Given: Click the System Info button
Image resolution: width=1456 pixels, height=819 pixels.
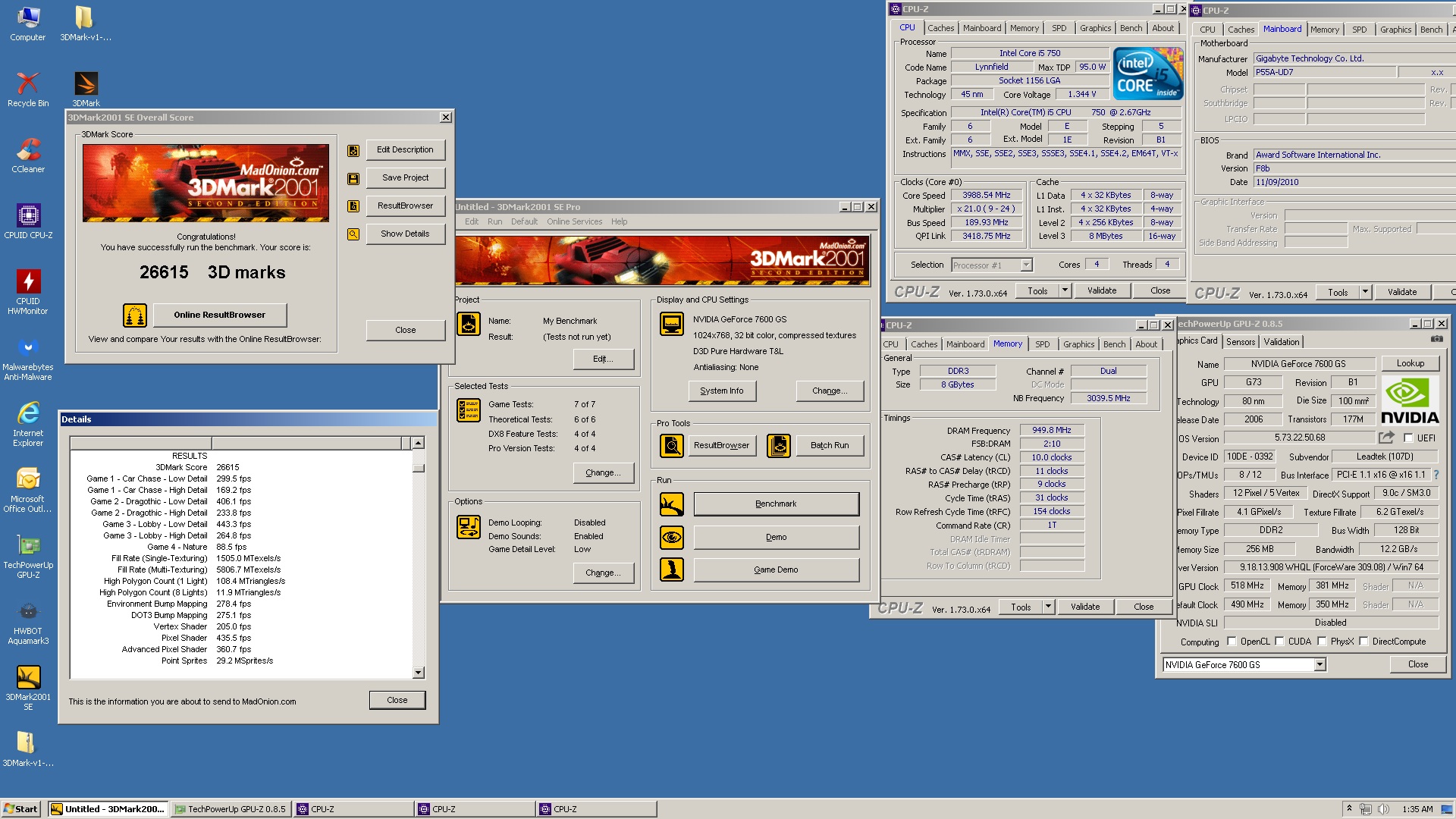Looking at the screenshot, I should tap(721, 391).
